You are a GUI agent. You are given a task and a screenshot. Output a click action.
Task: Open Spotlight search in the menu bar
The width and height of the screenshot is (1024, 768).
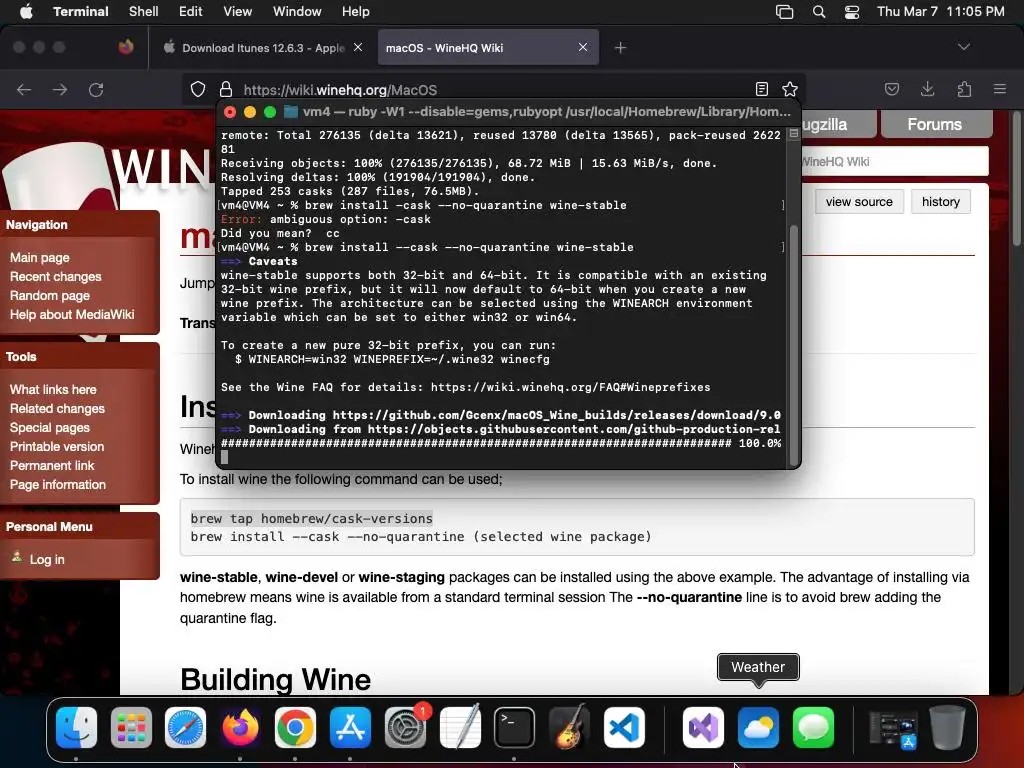tap(819, 12)
